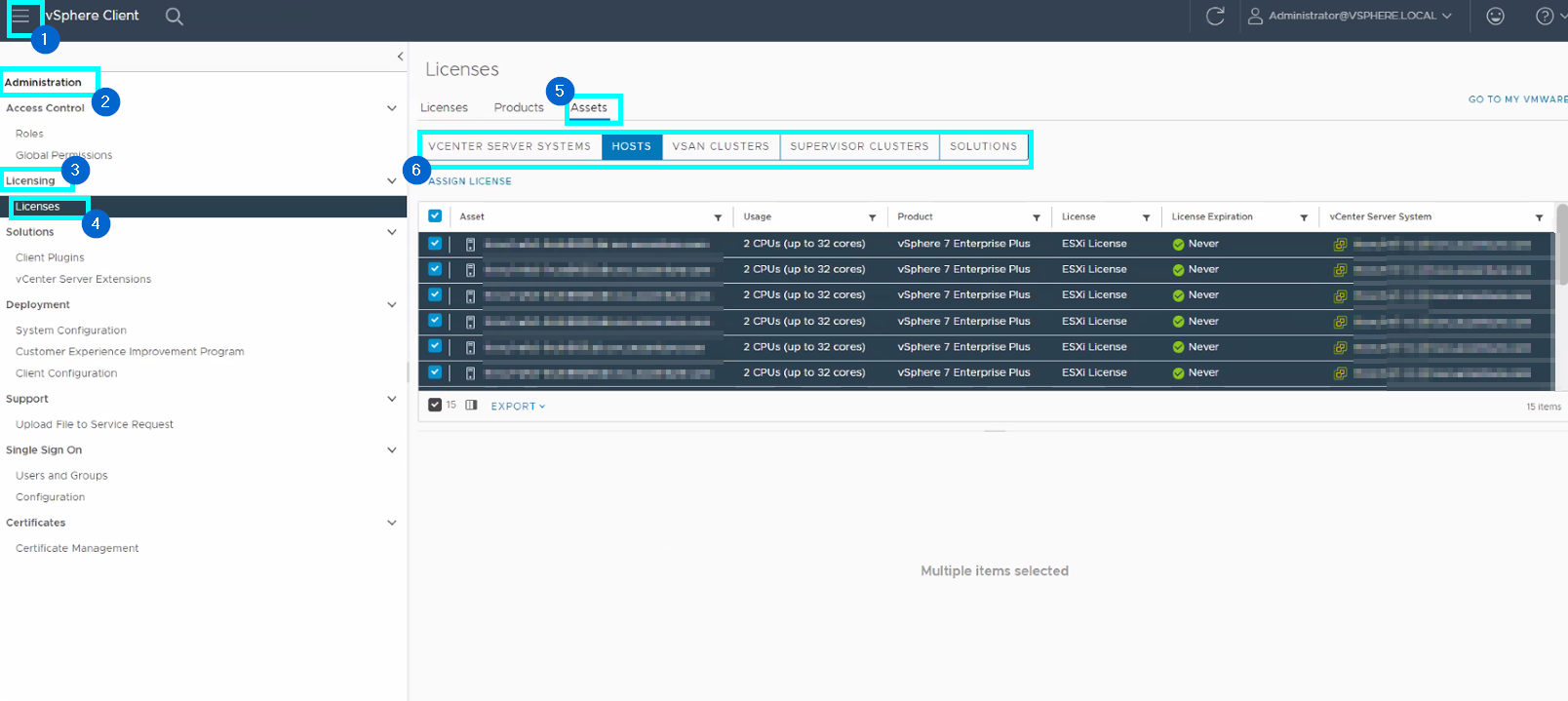The height and width of the screenshot is (701, 1568).
Task: Uncheck the fourth host row checkbox
Action: pos(435,321)
